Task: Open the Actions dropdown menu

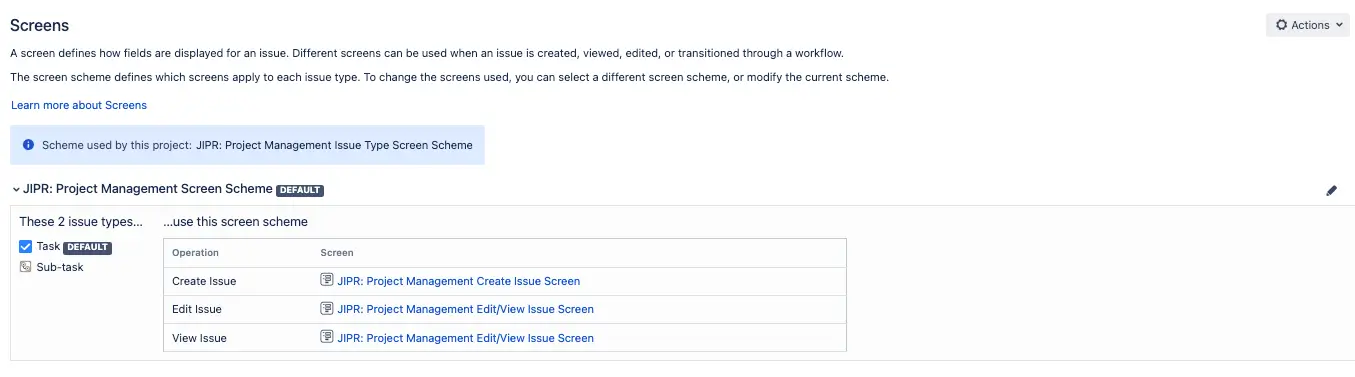Action: [1308, 25]
